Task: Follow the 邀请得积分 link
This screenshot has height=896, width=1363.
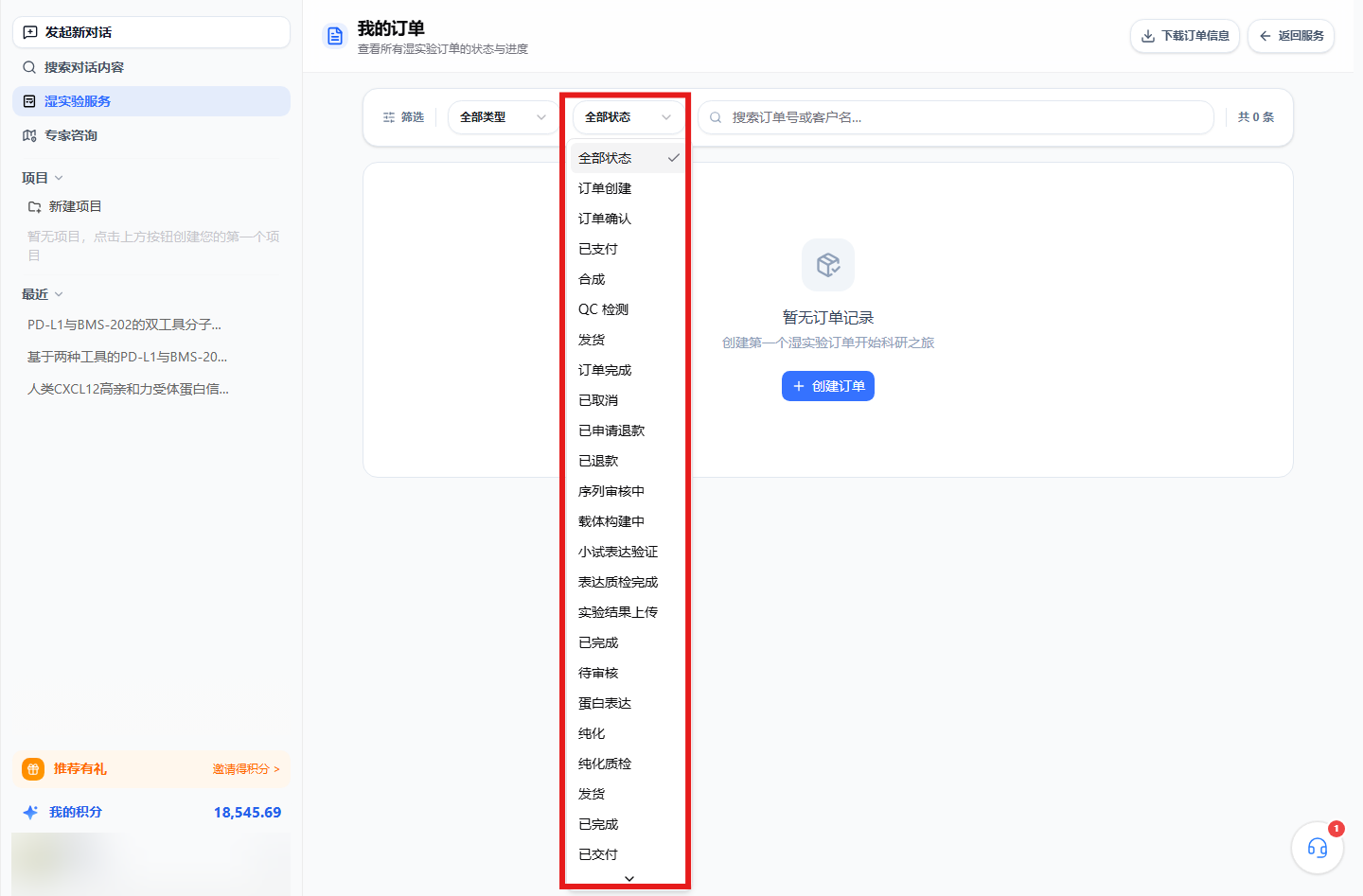Action: [x=246, y=769]
